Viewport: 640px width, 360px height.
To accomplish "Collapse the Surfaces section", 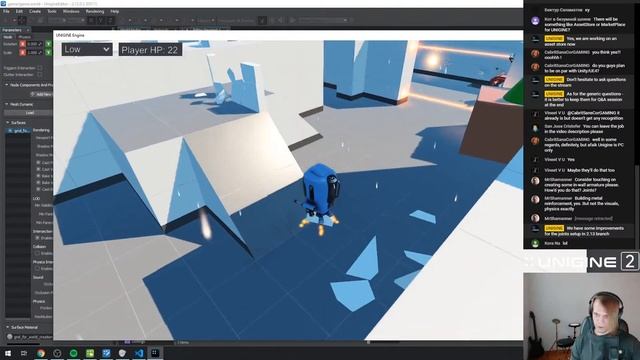I will click(7, 122).
